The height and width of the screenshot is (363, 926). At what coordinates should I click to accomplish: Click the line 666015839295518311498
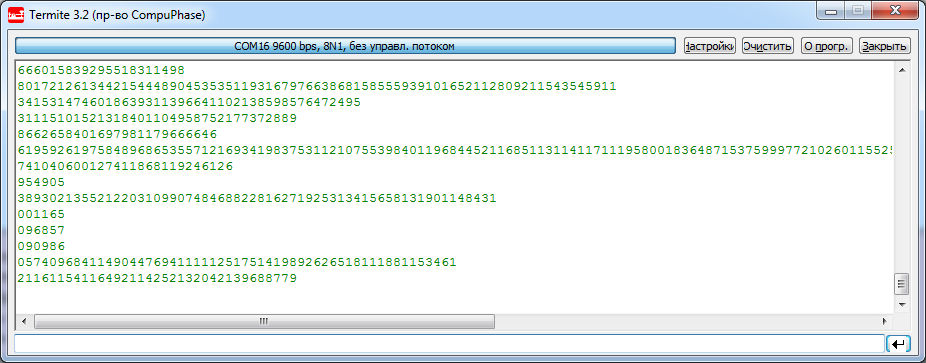pyautogui.click(x=101, y=70)
